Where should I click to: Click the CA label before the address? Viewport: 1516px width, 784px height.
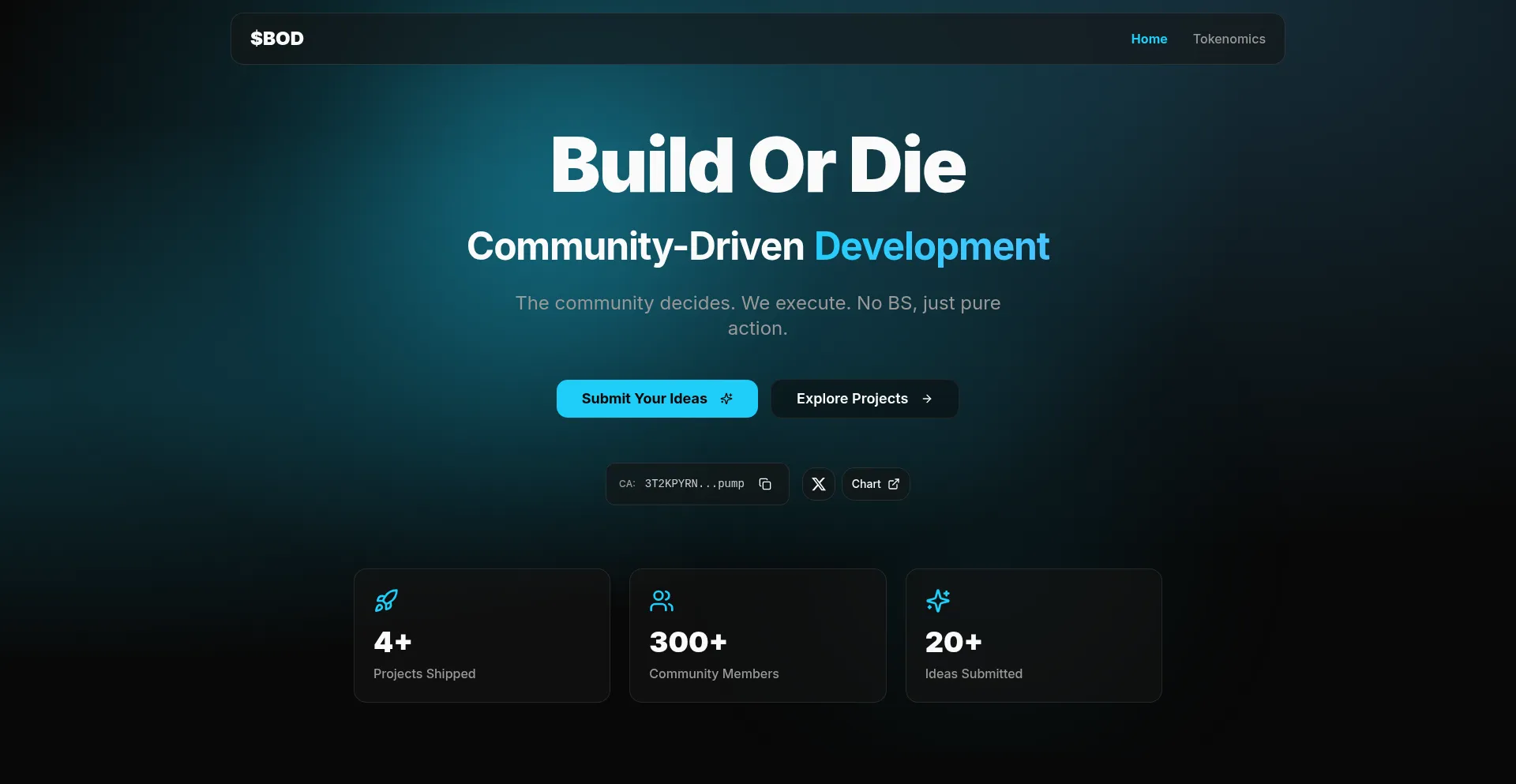[627, 484]
